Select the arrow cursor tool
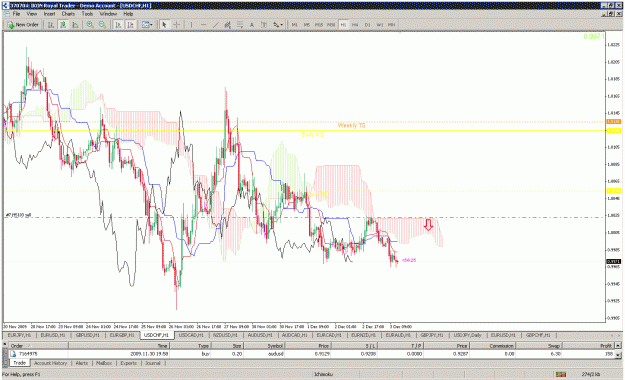The height and width of the screenshot is (380, 625). (x=164, y=25)
